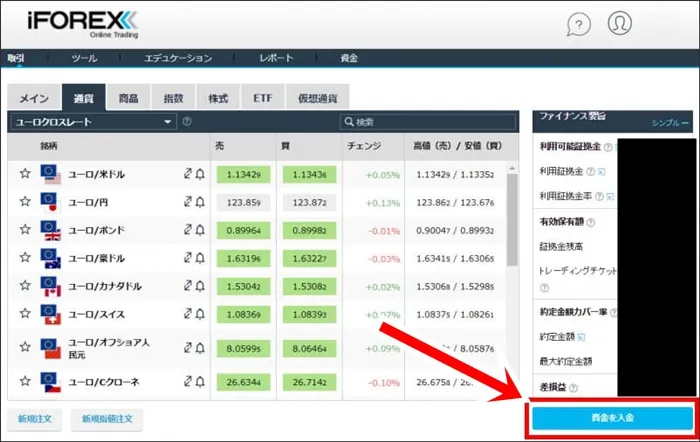Set a price alert bell for ユーロ/豪ドル
This screenshot has width=700, height=442.
(x=200, y=258)
